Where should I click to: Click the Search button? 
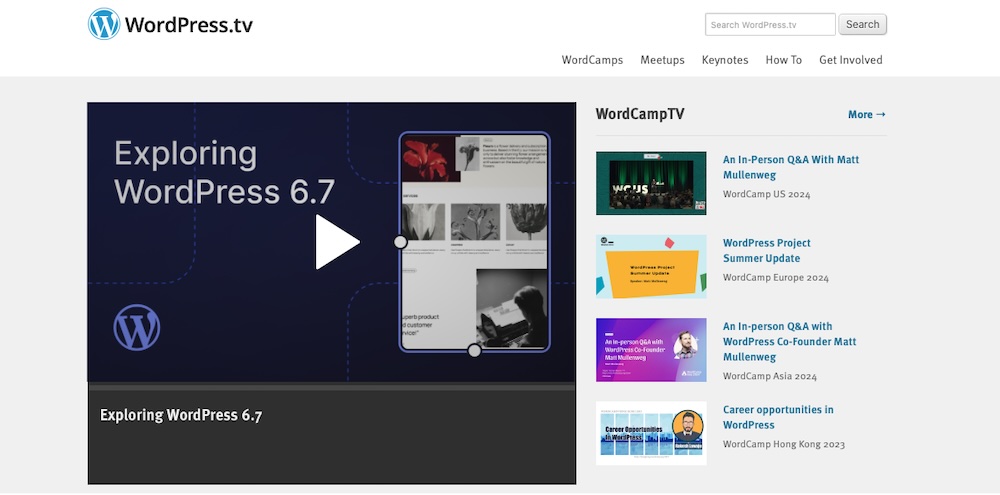point(862,24)
